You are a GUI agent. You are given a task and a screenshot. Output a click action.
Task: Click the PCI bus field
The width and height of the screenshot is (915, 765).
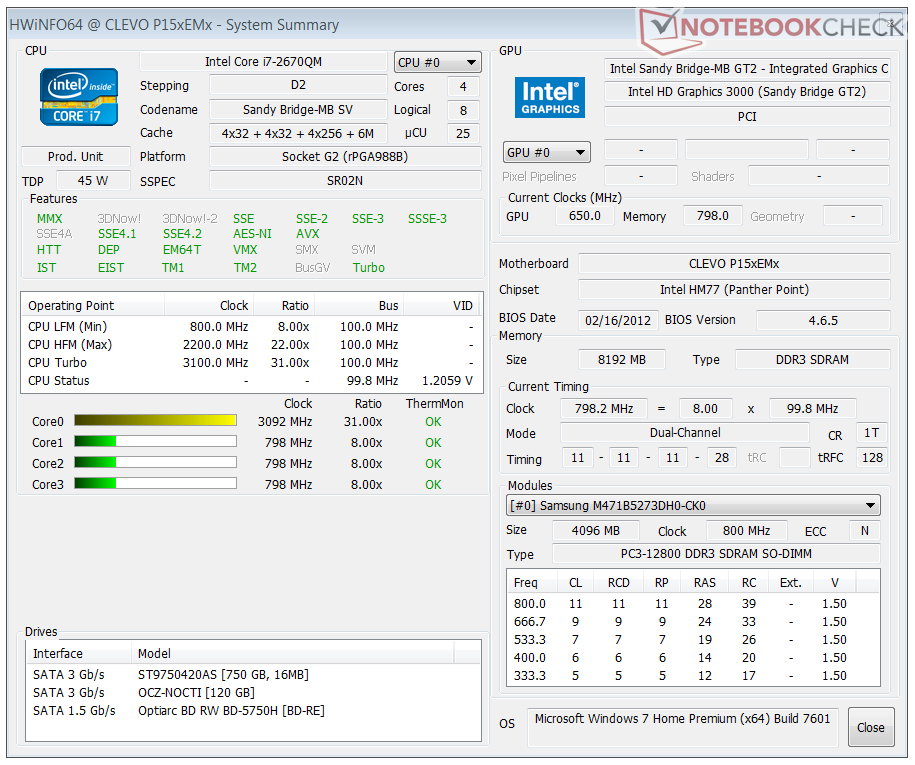coord(747,116)
